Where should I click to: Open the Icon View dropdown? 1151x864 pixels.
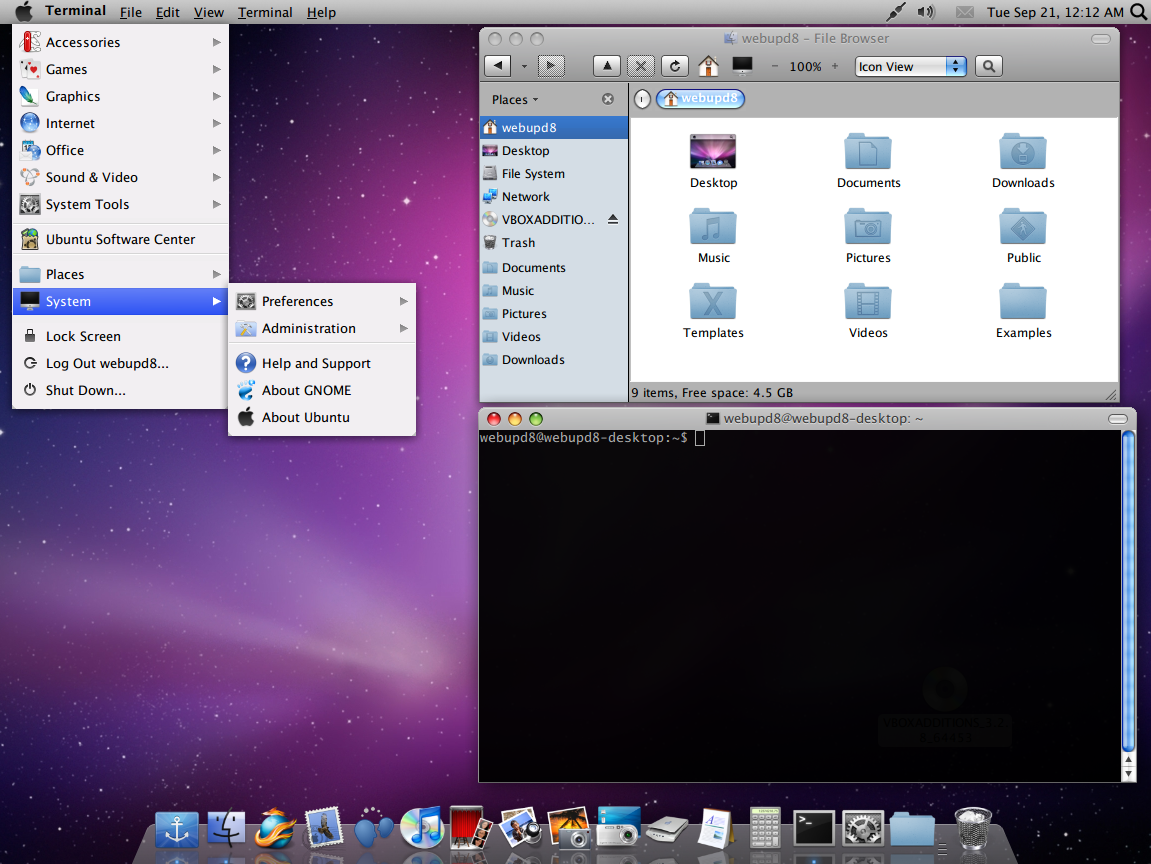coord(911,66)
